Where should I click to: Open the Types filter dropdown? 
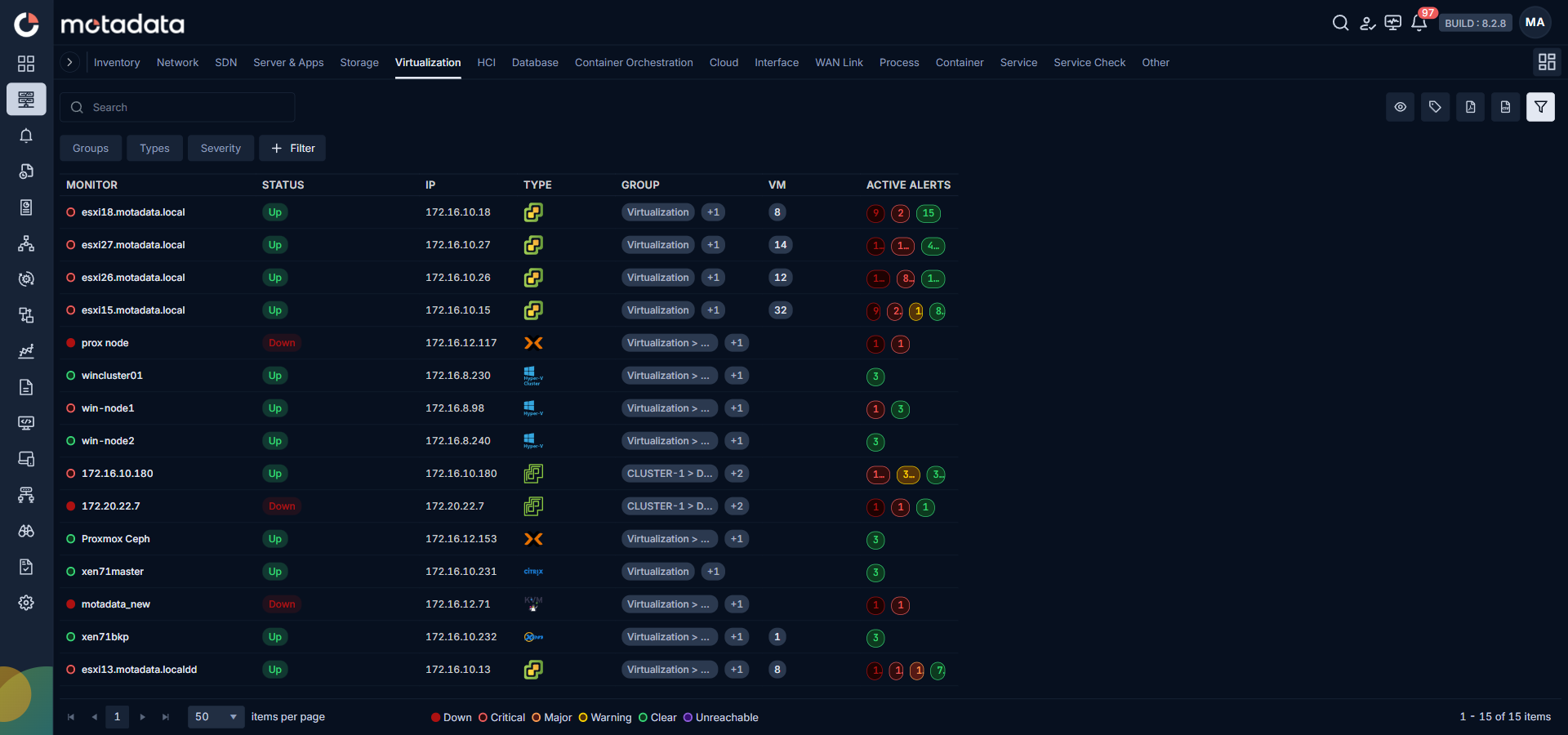(154, 148)
